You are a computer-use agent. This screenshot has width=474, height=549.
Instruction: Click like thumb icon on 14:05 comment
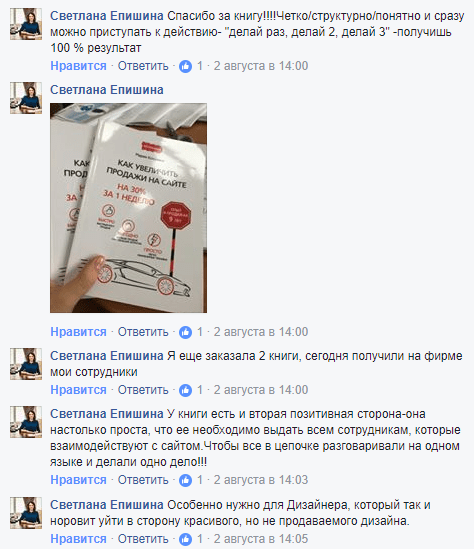pos(186,539)
